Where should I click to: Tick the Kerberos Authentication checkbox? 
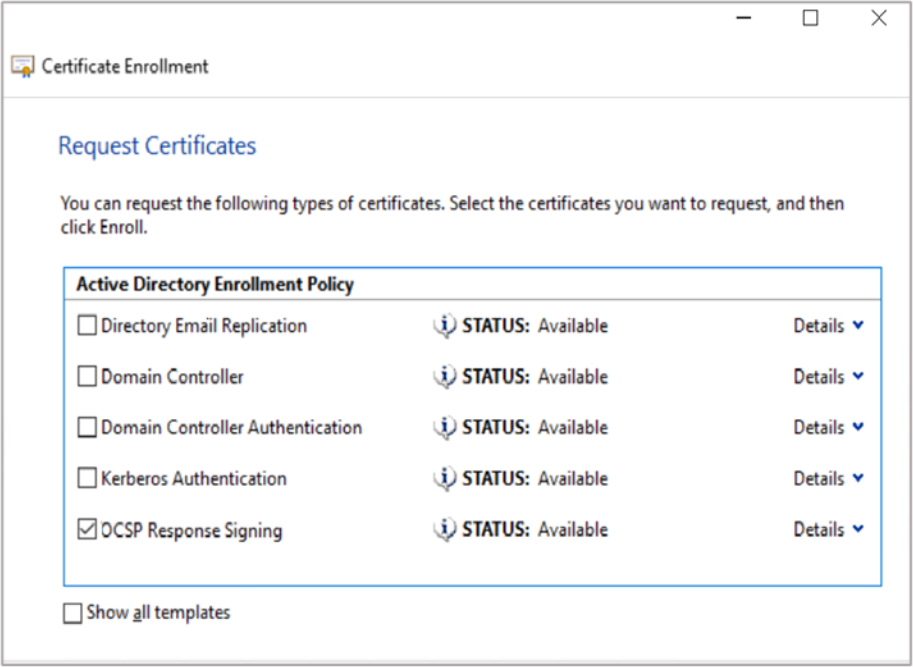[88, 479]
